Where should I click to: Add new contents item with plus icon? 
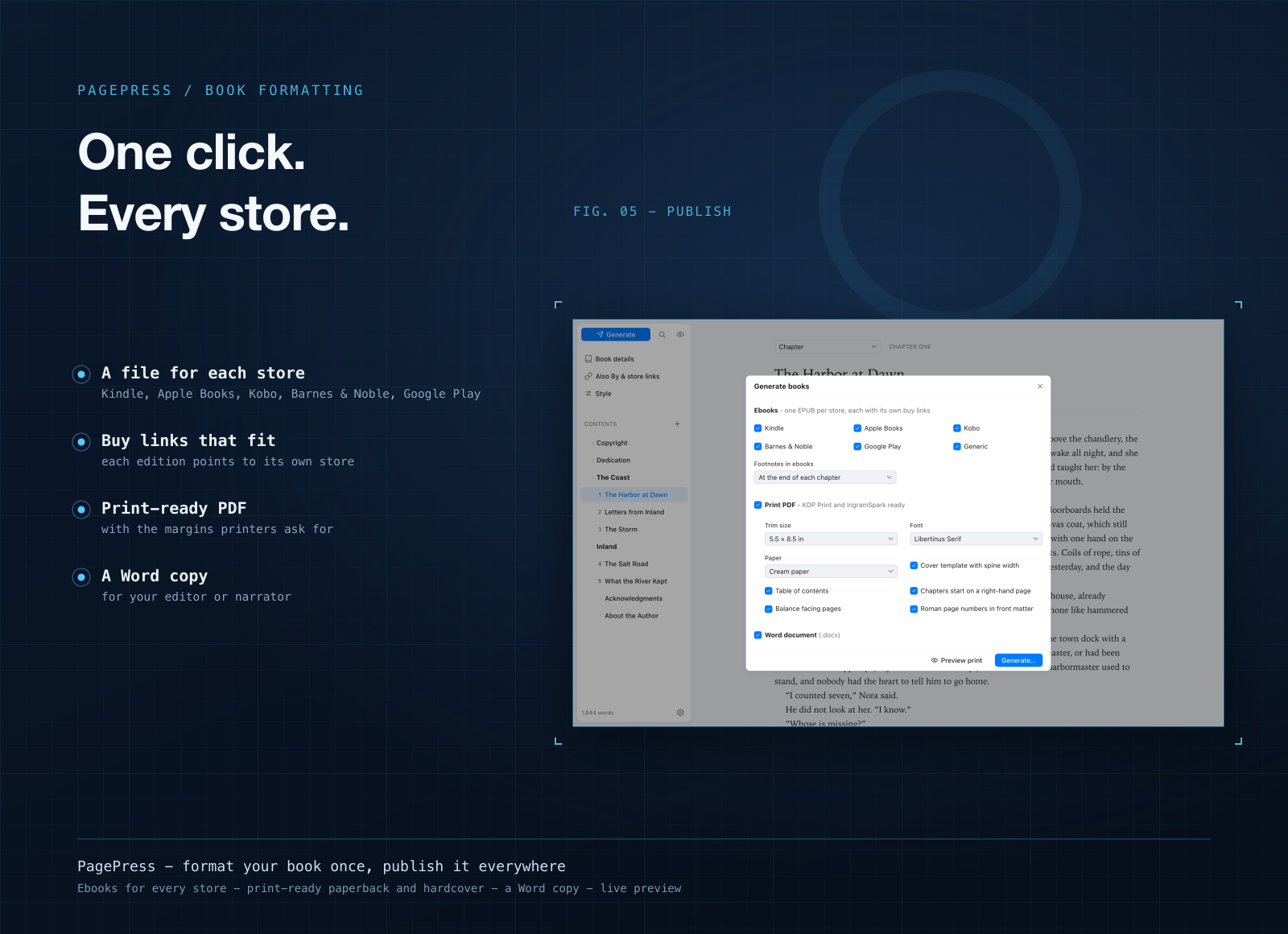(677, 424)
